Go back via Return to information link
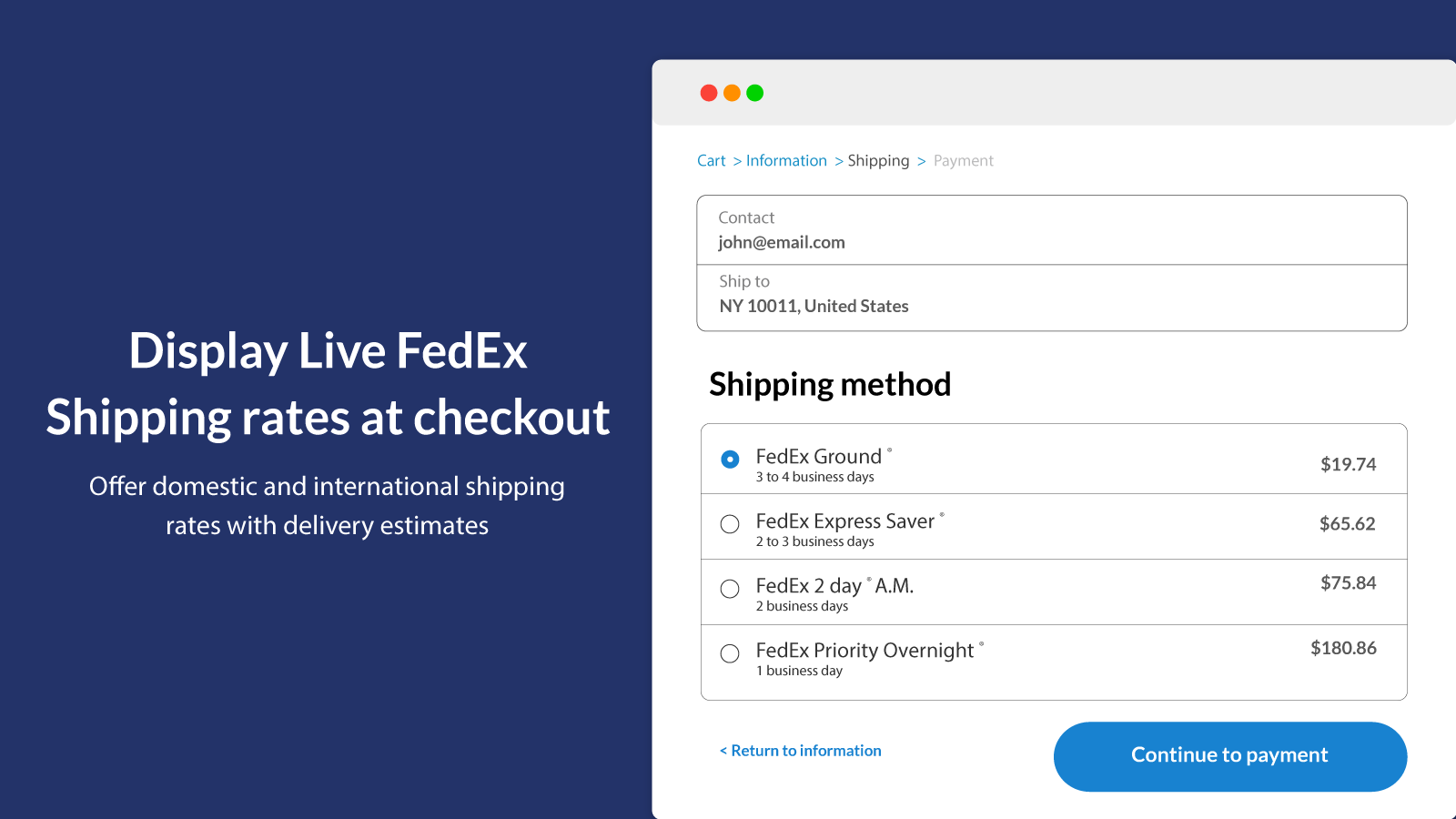 801,751
